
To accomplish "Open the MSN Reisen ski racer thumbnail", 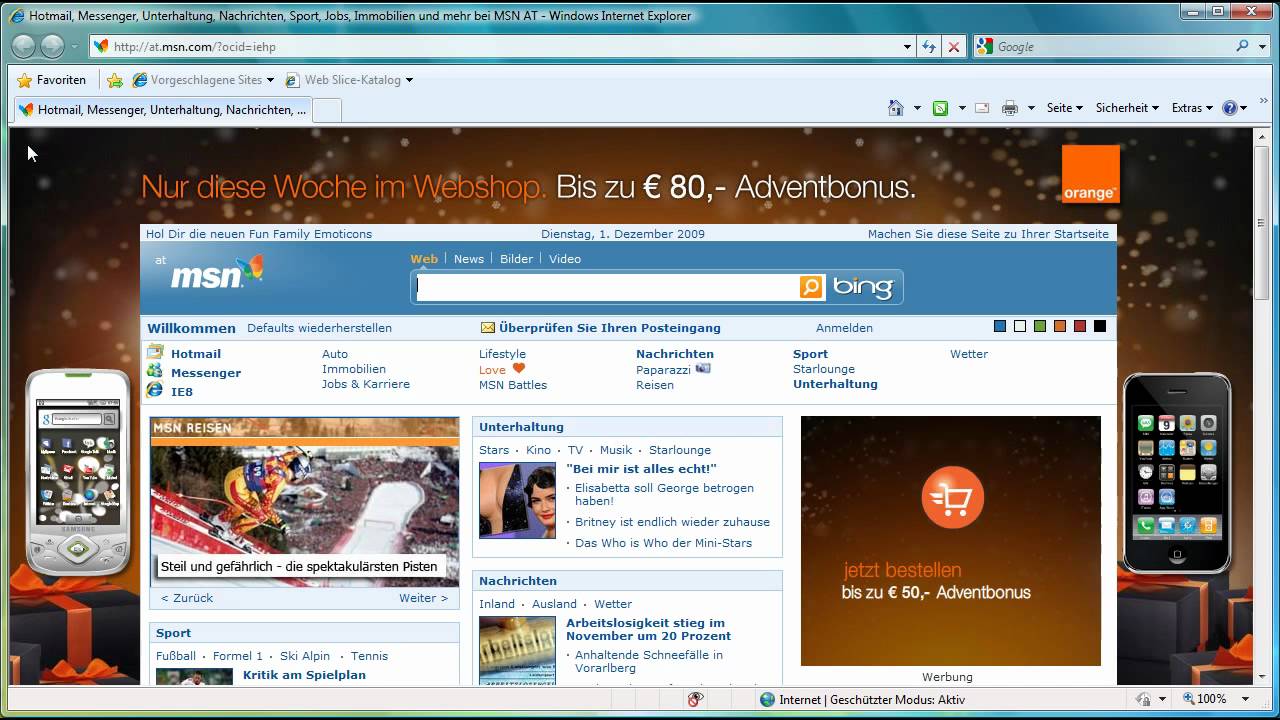I will click(305, 500).
